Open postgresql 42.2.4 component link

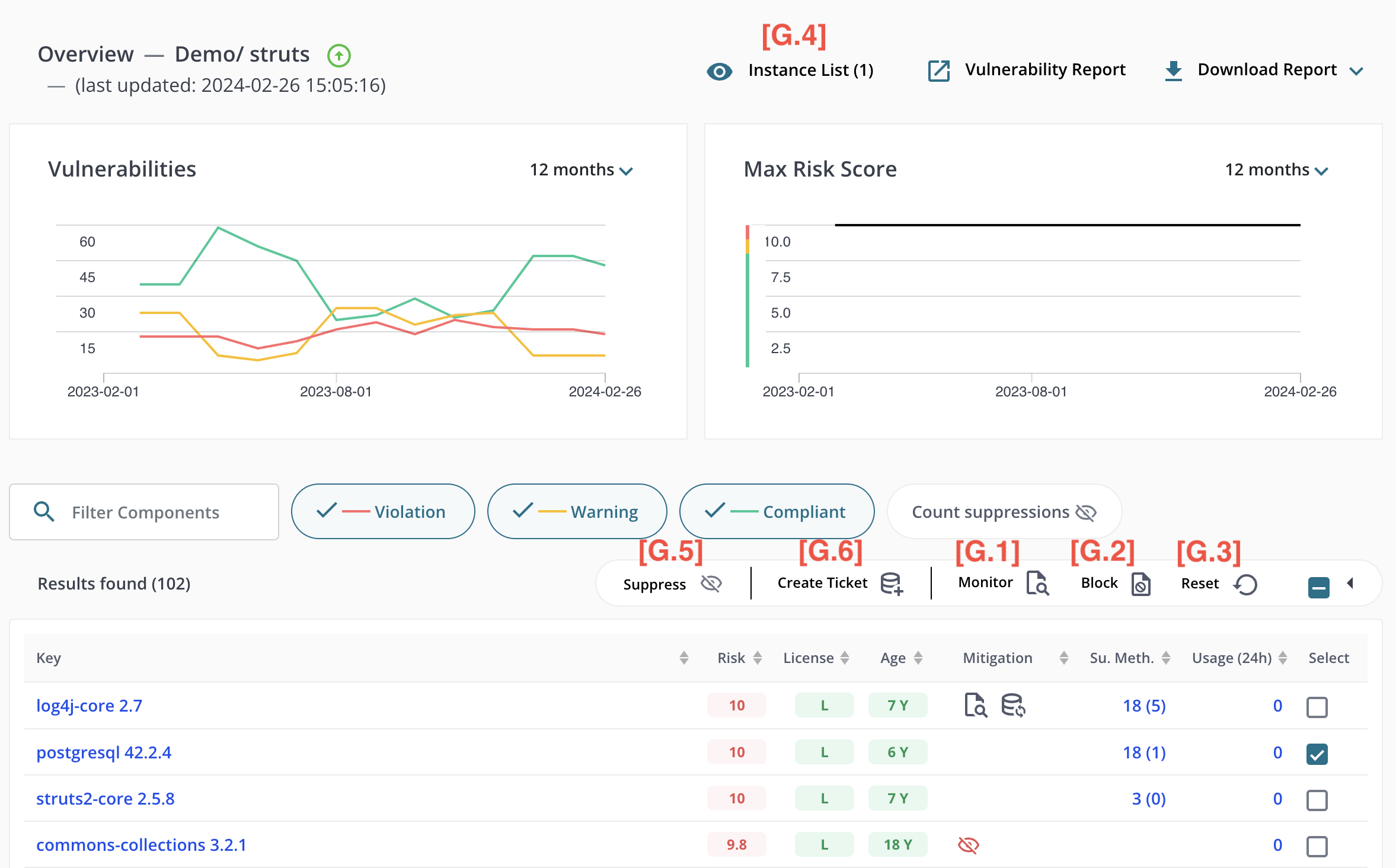(x=104, y=752)
